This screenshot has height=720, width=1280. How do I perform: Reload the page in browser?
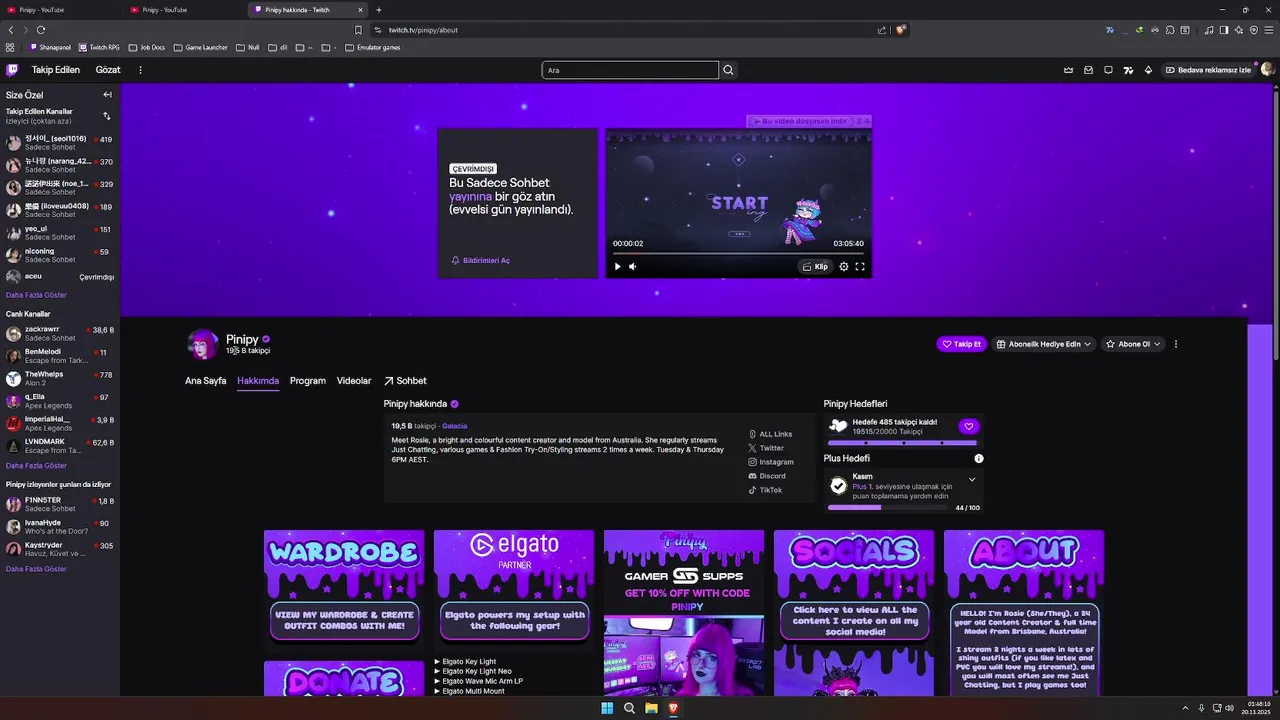tap(41, 30)
